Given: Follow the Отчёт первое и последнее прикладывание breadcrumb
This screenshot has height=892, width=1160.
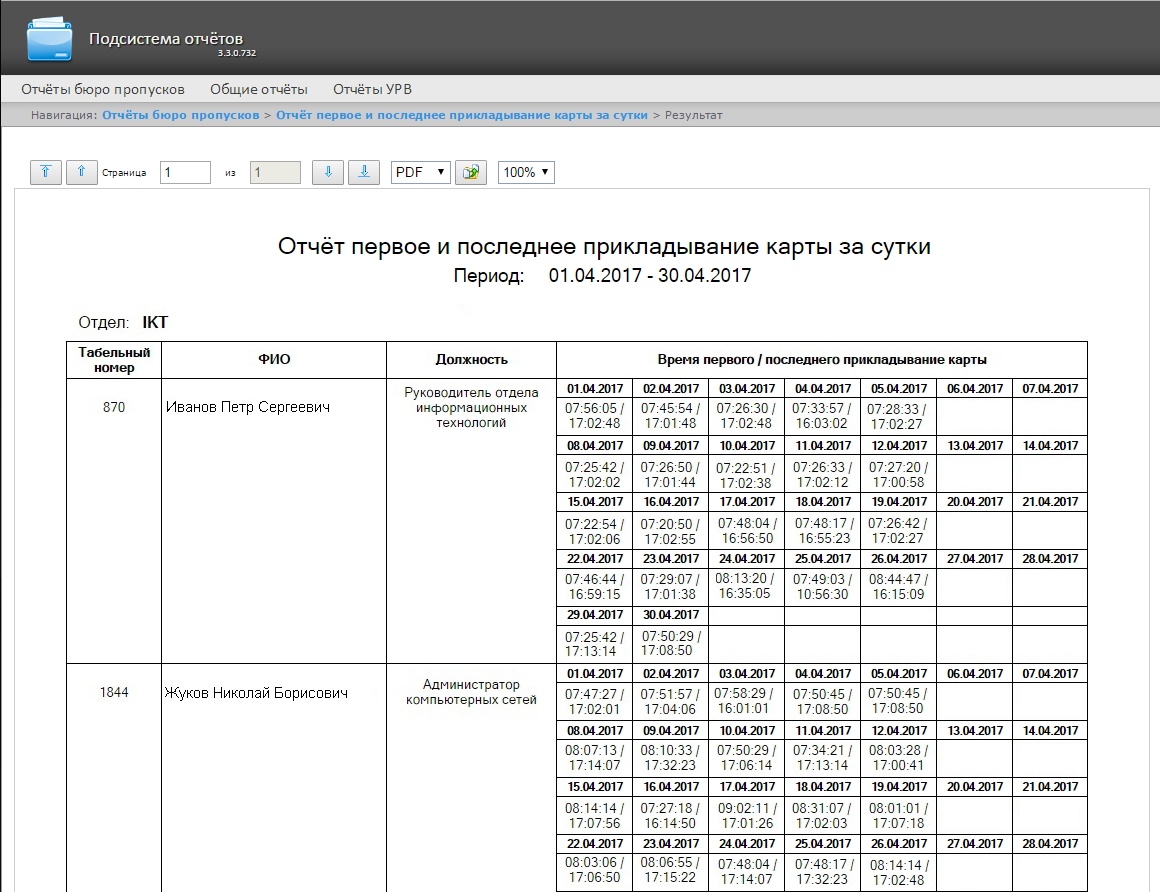Looking at the screenshot, I should 462,115.
